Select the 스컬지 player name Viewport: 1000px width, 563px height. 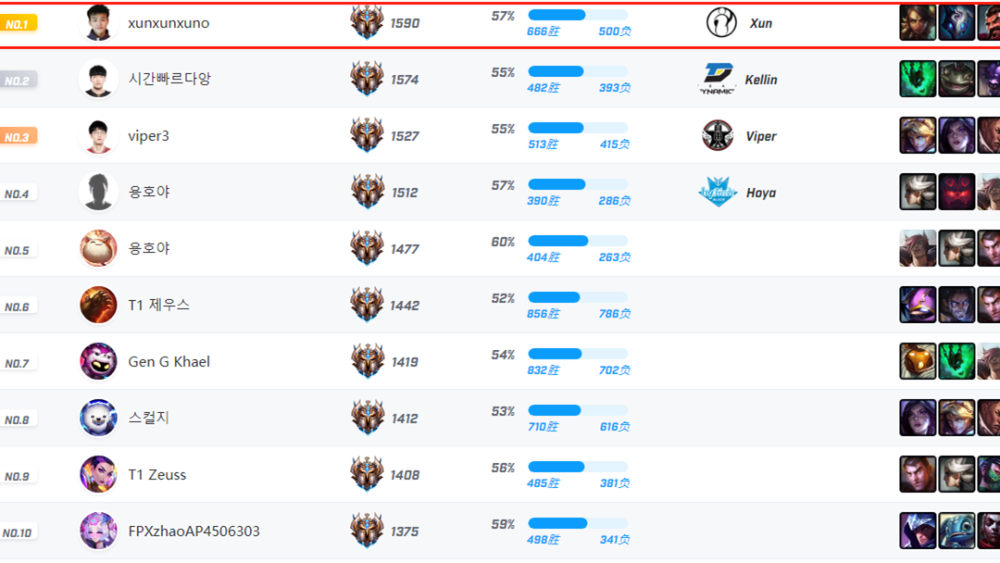(x=149, y=418)
